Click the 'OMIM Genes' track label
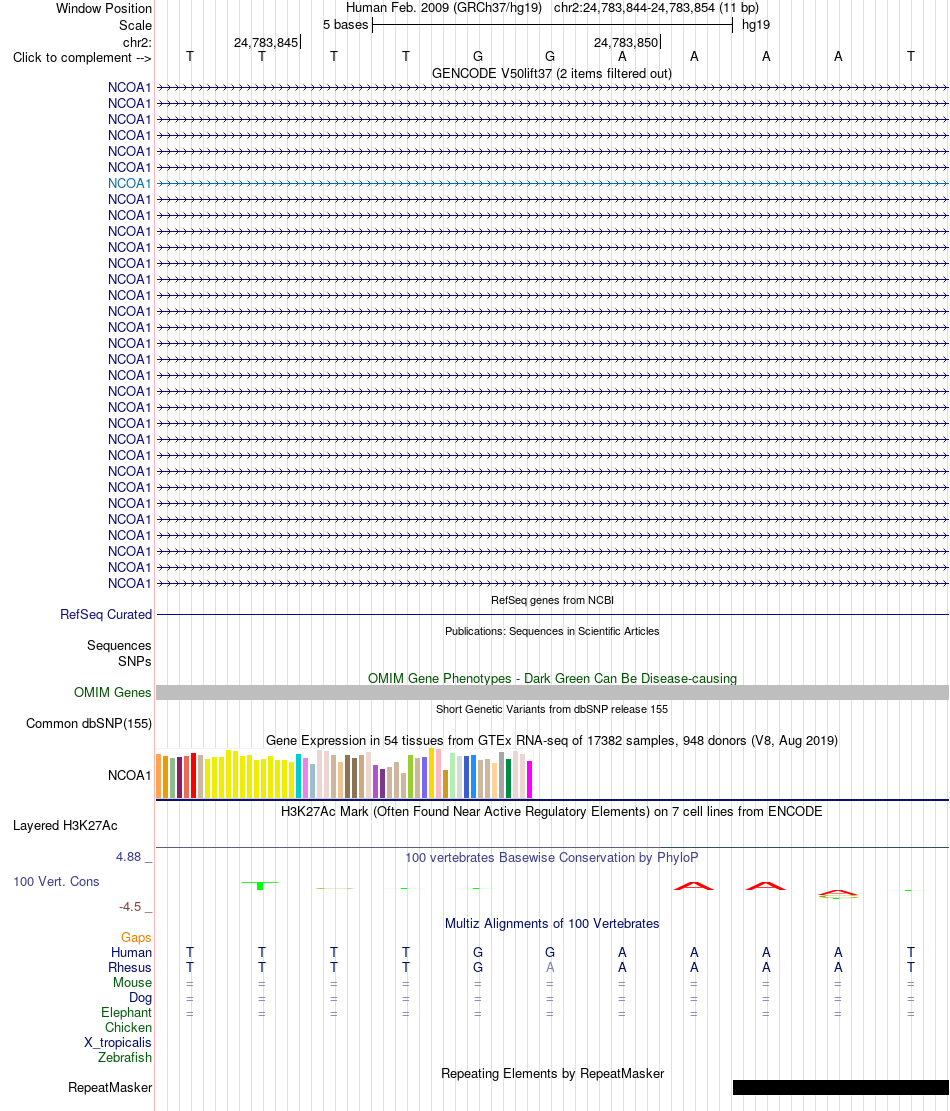Image resolution: width=950 pixels, height=1111 pixels. point(113,692)
